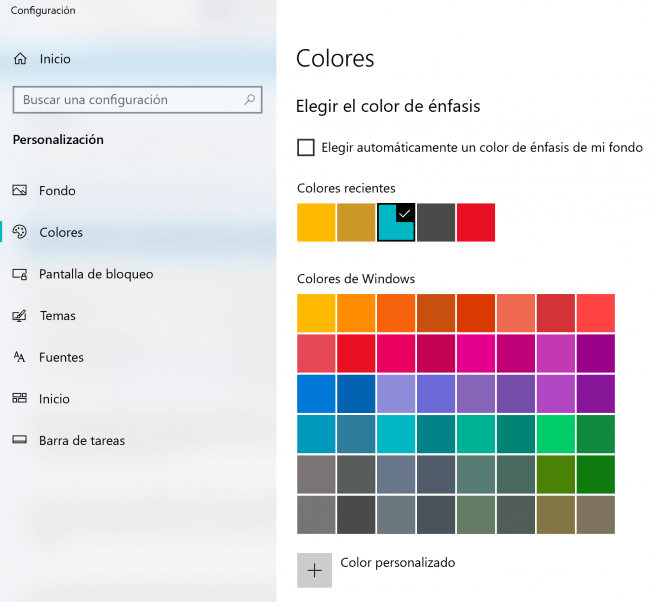
Task: Open the Temas section
Action: (58, 316)
